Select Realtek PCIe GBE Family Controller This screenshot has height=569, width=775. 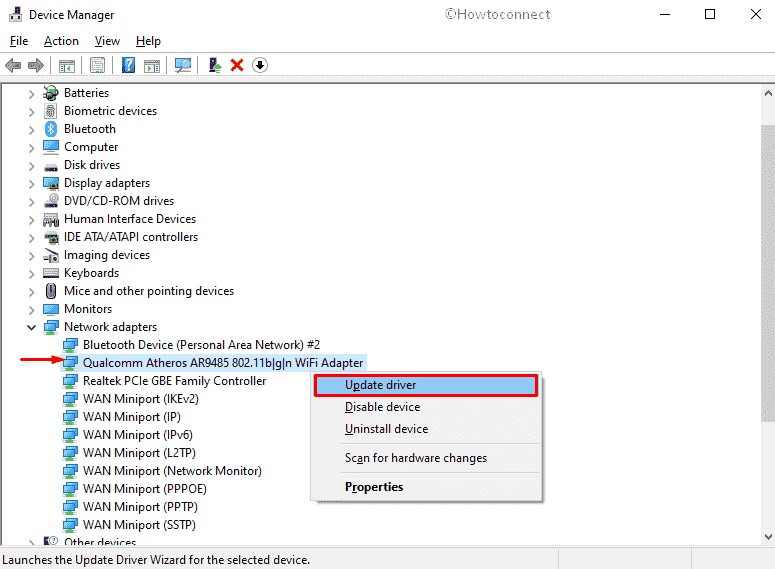pos(174,381)
